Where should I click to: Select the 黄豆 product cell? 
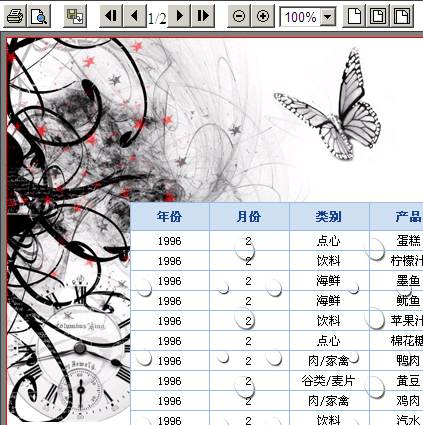(396, 380)
